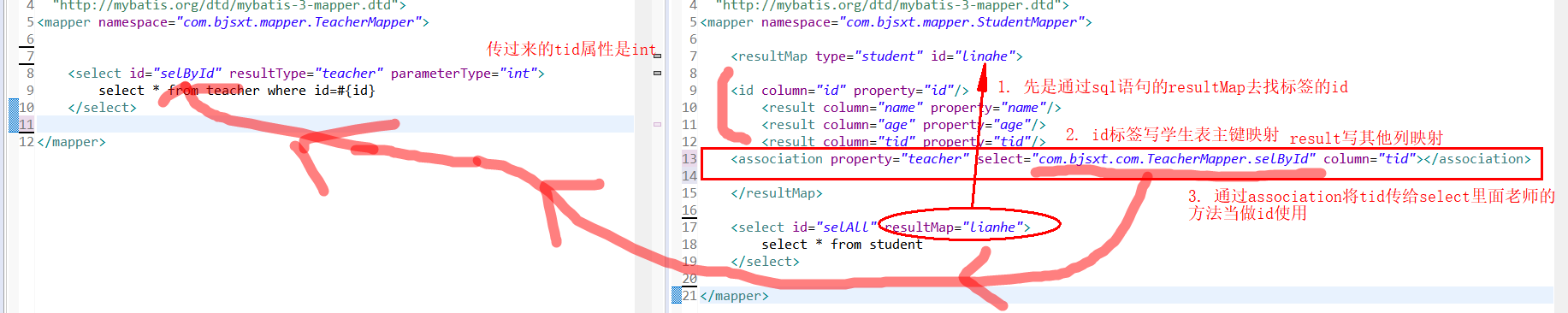Click the pink overview ruler mark near TeacherMapper line 11
Screen dimensions: 1568x313
pos(657,124)
